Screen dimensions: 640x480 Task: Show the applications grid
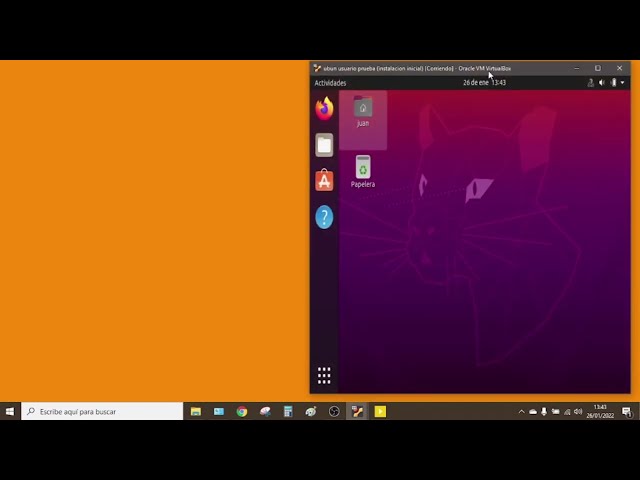tap(324, 376)
